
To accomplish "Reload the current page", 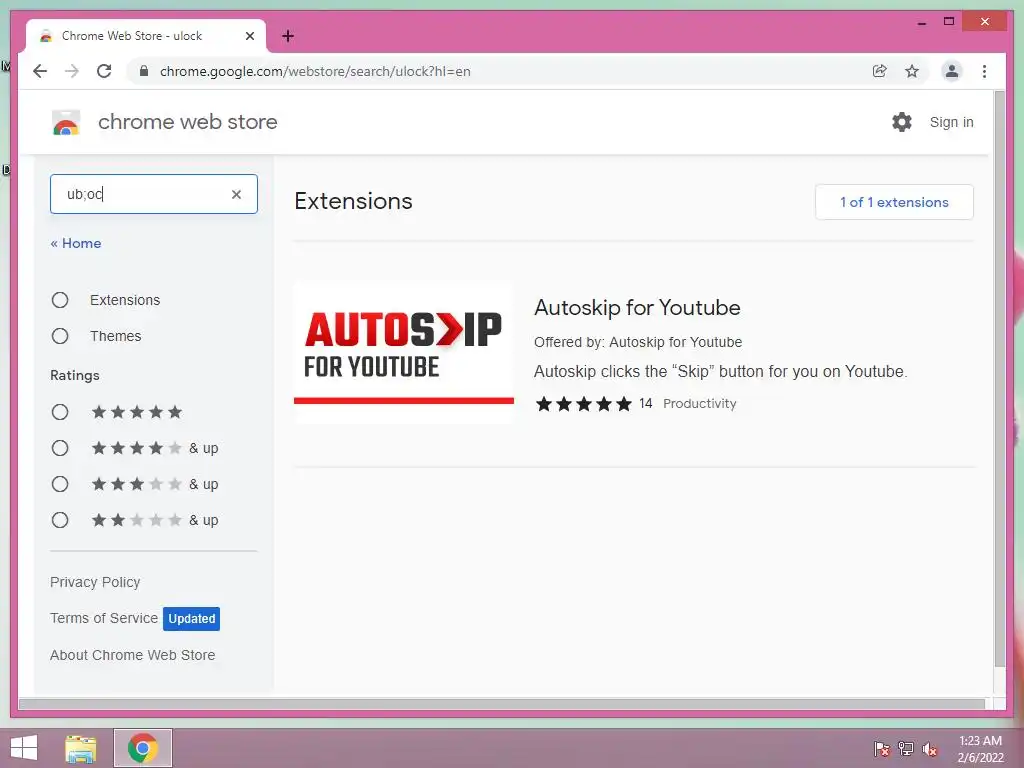I will pos(104,71).
